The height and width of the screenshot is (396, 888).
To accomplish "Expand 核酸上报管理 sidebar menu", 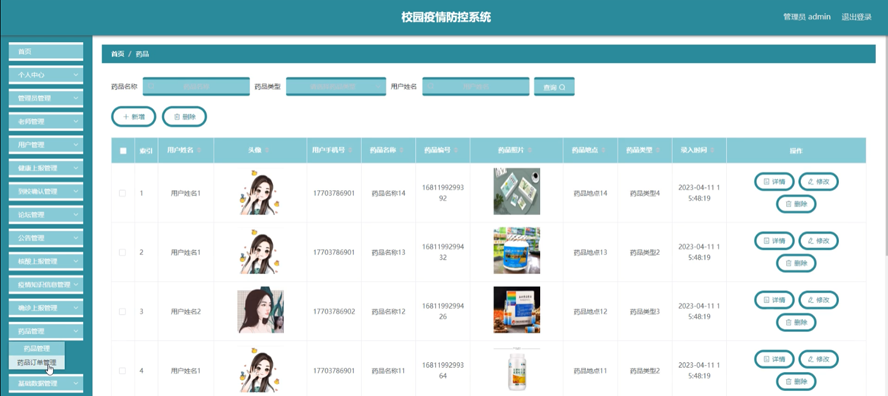I will (46, 261).
